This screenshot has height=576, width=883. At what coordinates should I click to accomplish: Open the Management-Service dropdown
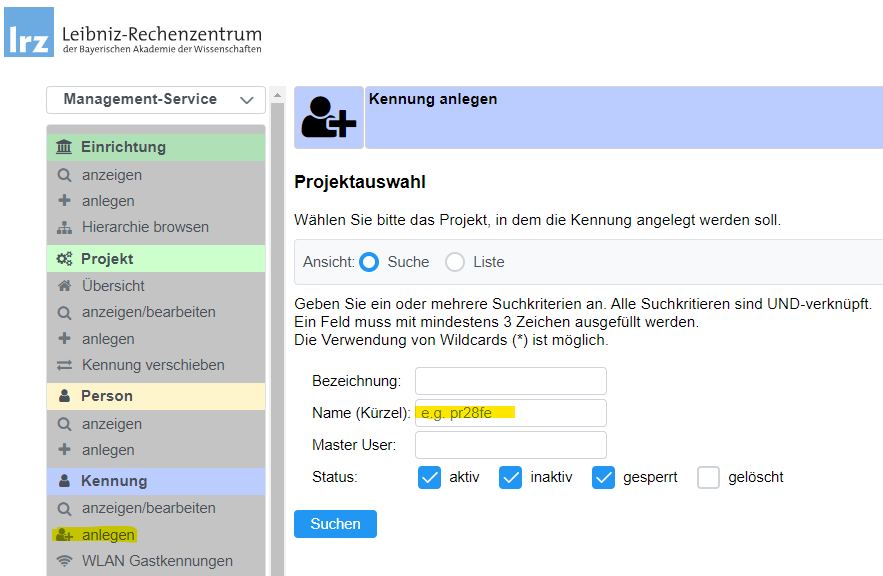point(155,99)
